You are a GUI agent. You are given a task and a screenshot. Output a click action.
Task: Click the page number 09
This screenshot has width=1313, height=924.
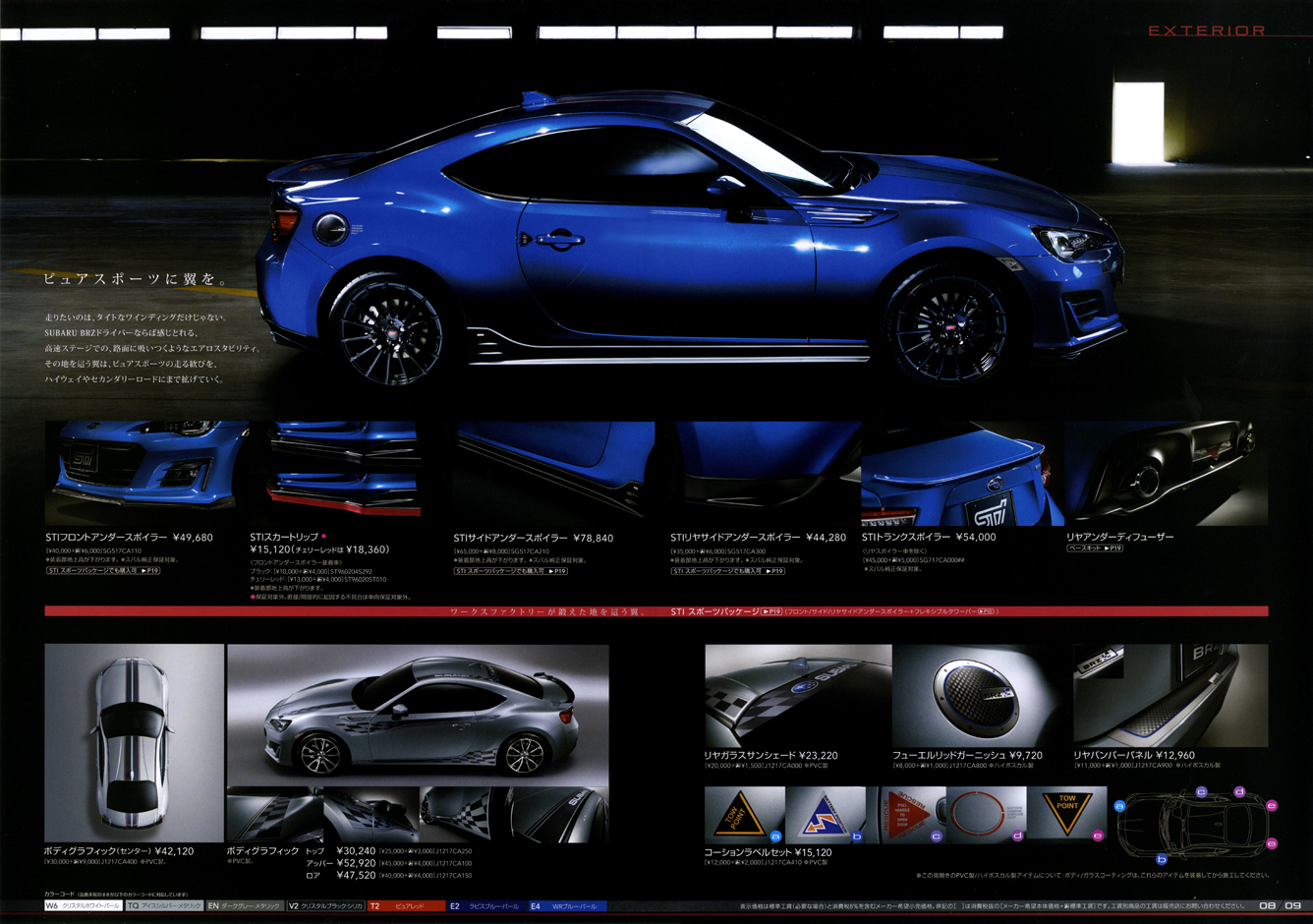click(1292, 906)
